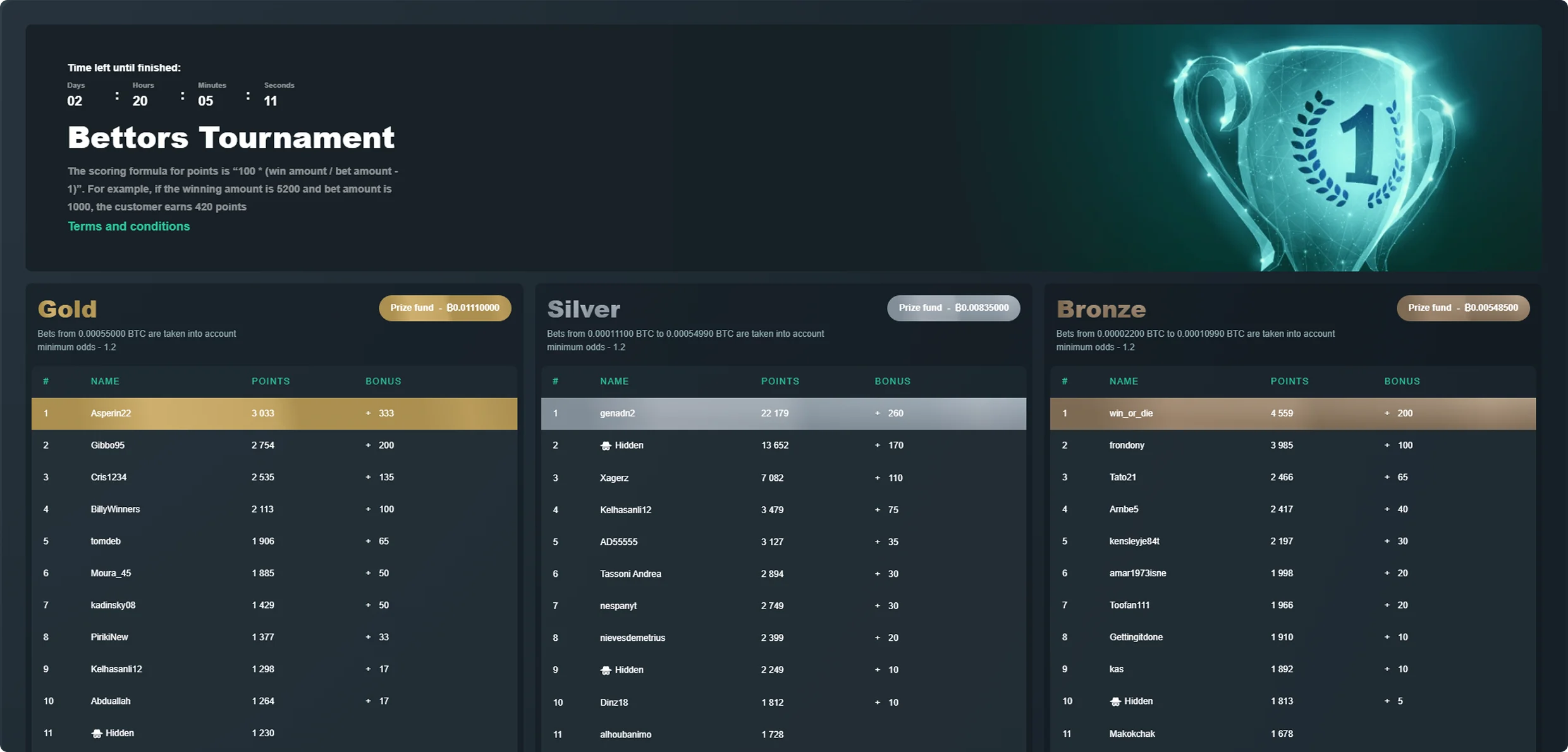Click hidden-user icon in Gold rank 11
The height and width of the screenshot is (752, 1568).
pos(97,734)
